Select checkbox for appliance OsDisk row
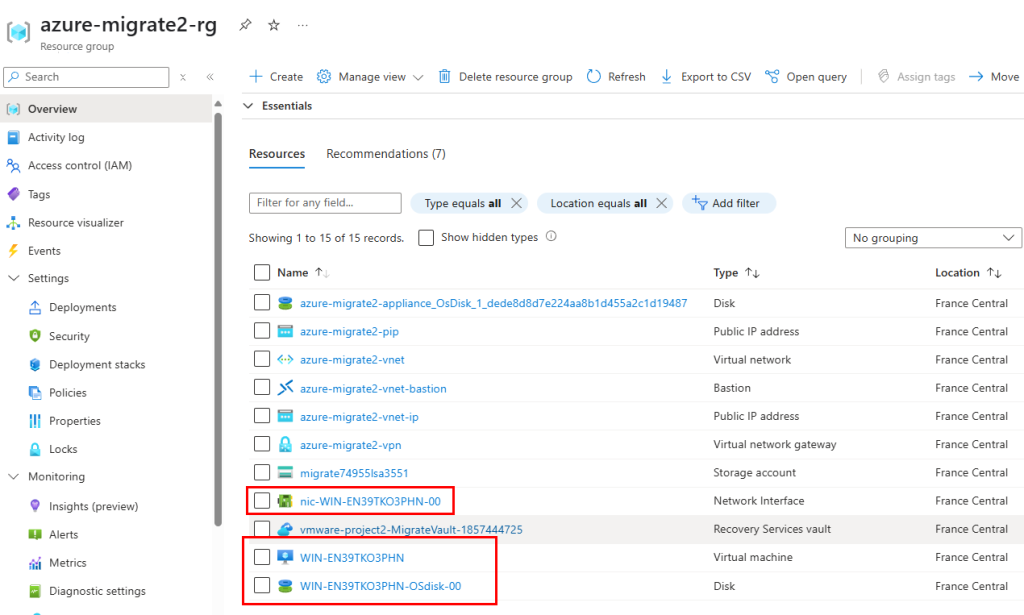The height and width of the screenshot is (615, 1024). pos(262,302)
